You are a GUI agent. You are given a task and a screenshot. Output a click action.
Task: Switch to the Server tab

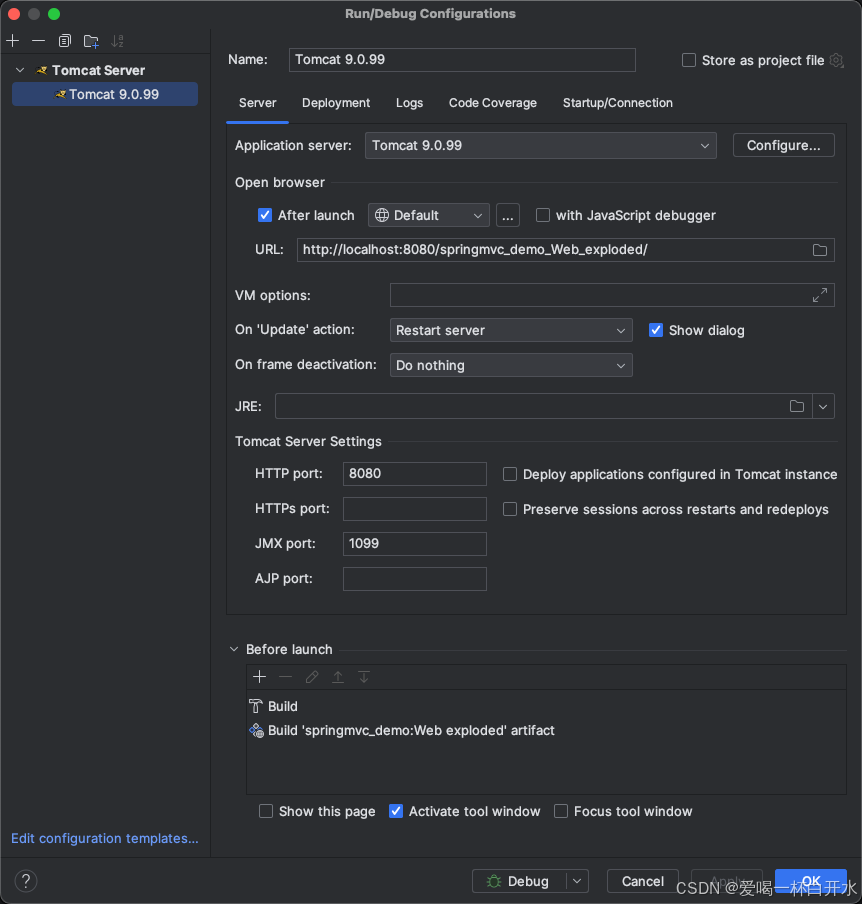click(257, 103)
